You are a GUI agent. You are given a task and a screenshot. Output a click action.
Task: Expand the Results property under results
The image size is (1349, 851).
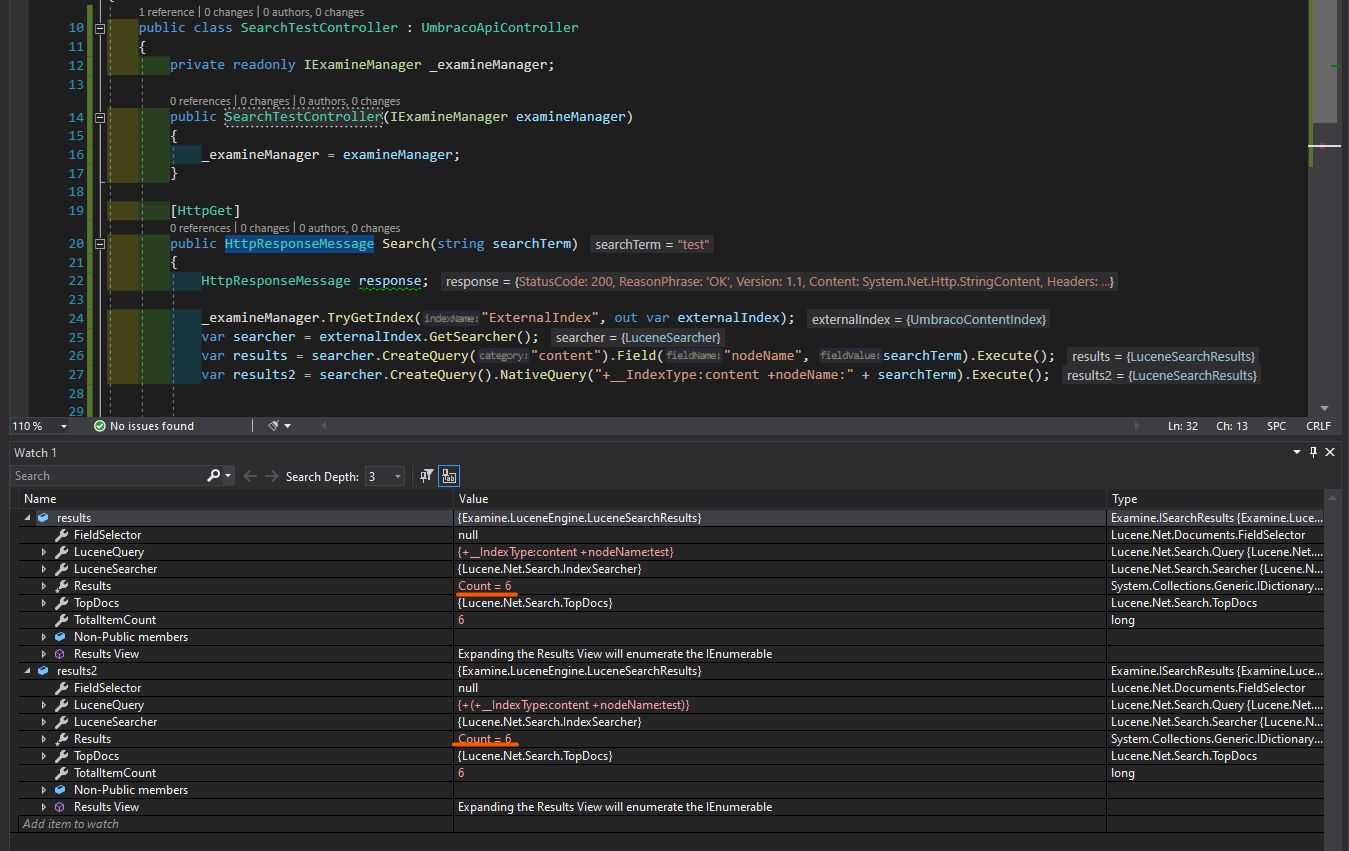tap(44, 586)
